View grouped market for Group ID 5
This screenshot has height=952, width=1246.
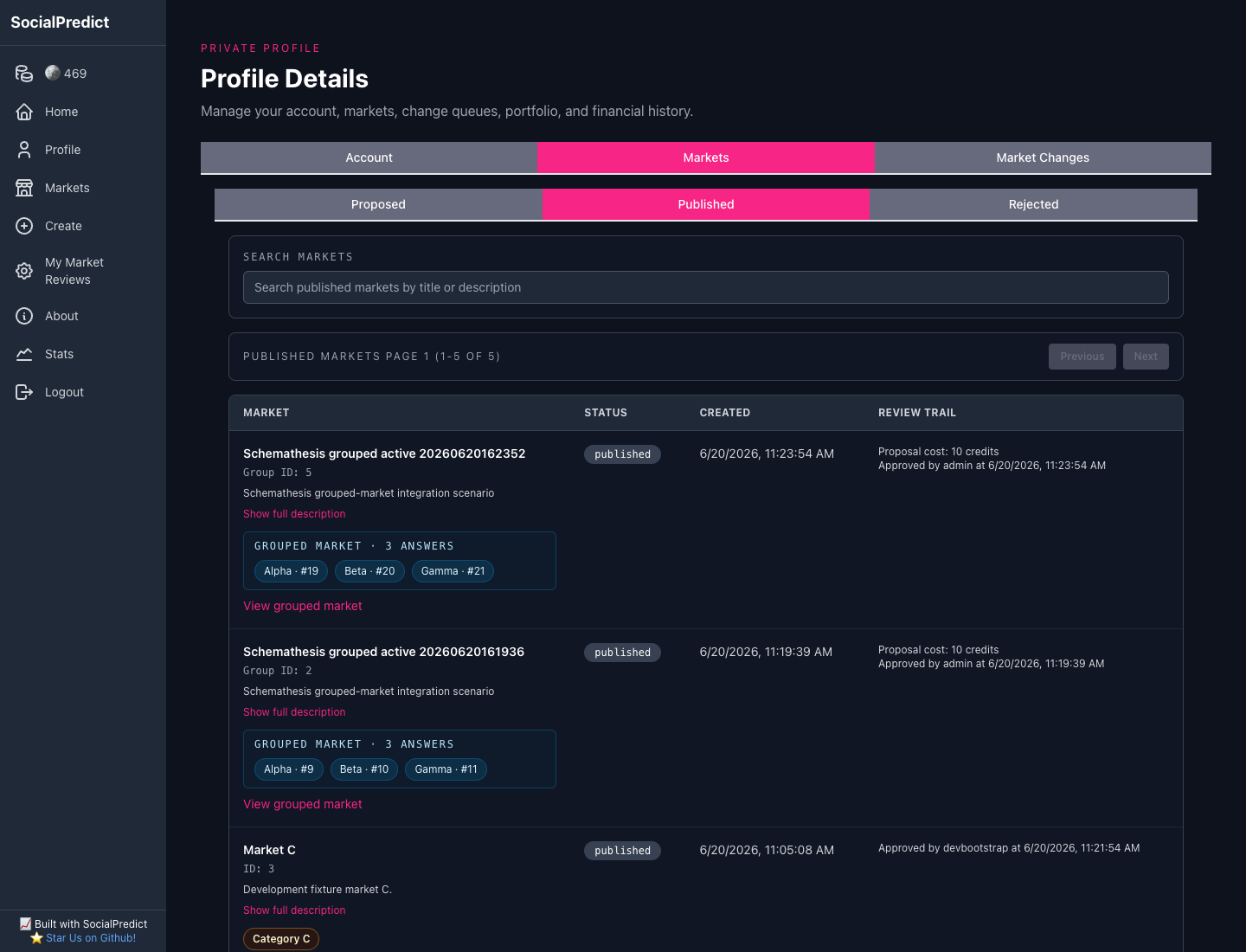click(x=303, y=606)
